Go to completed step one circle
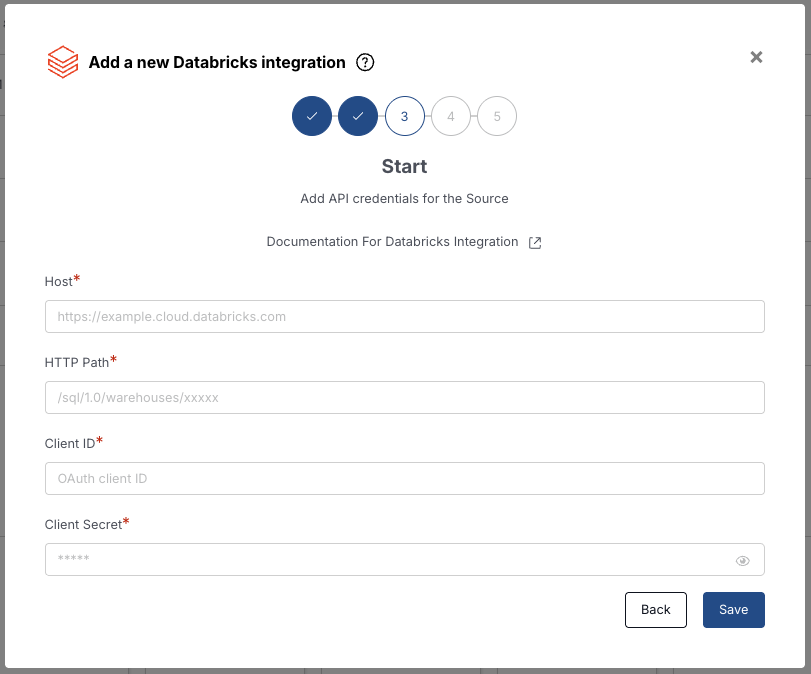The image size is (811, 674). (312, 116)
